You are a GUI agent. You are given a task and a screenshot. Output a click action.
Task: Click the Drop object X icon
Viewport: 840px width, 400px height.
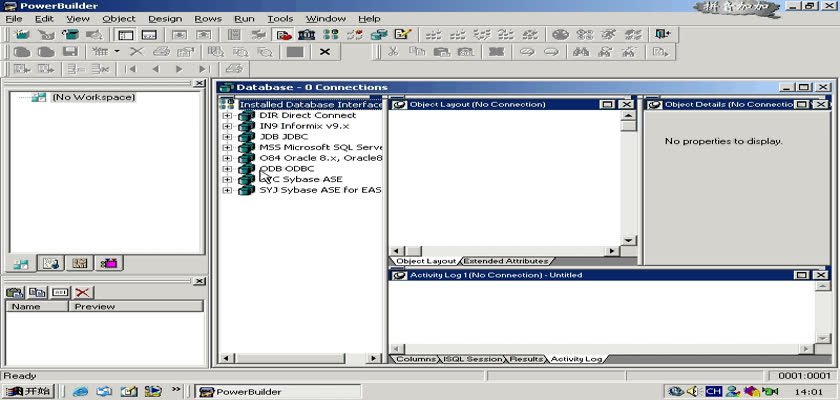click(137, 52)
